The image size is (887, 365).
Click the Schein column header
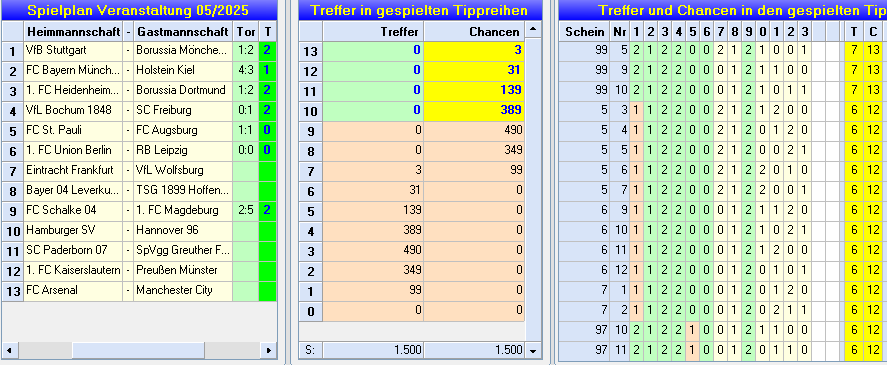[584, 31]
